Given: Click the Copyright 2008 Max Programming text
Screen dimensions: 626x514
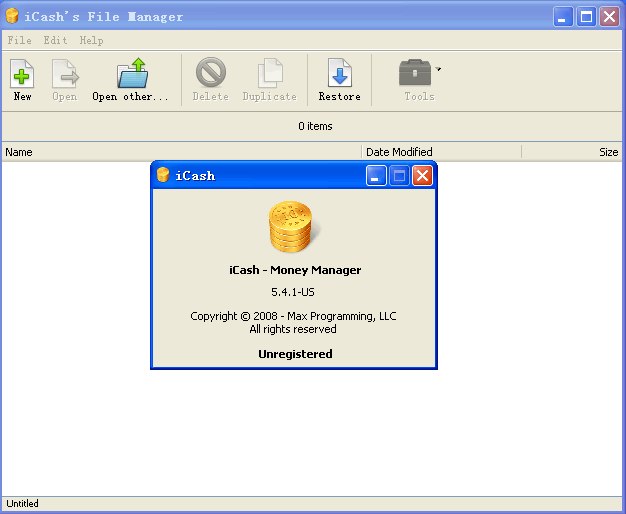Looking at the screenshot, I should click(293, 316).
